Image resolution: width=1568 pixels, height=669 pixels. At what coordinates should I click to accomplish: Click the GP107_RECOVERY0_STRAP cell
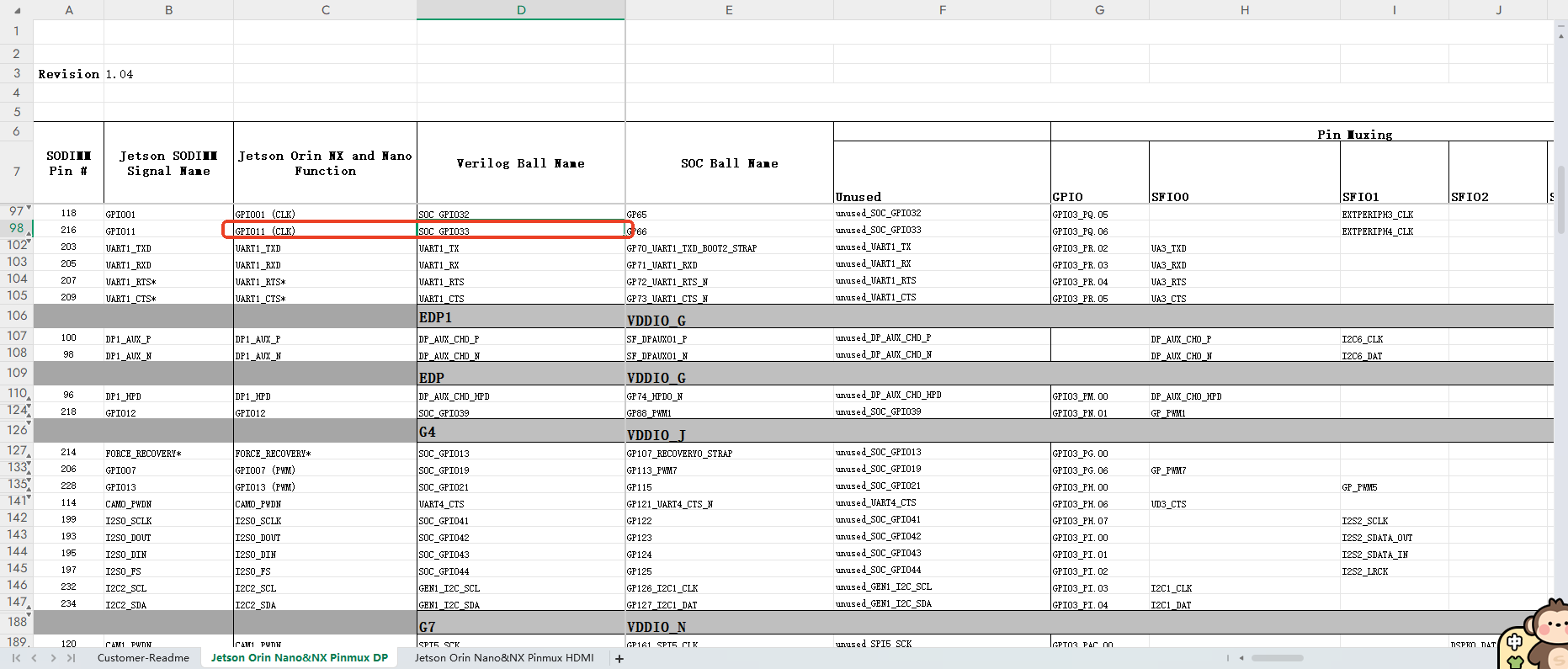(x=729, y=453)
